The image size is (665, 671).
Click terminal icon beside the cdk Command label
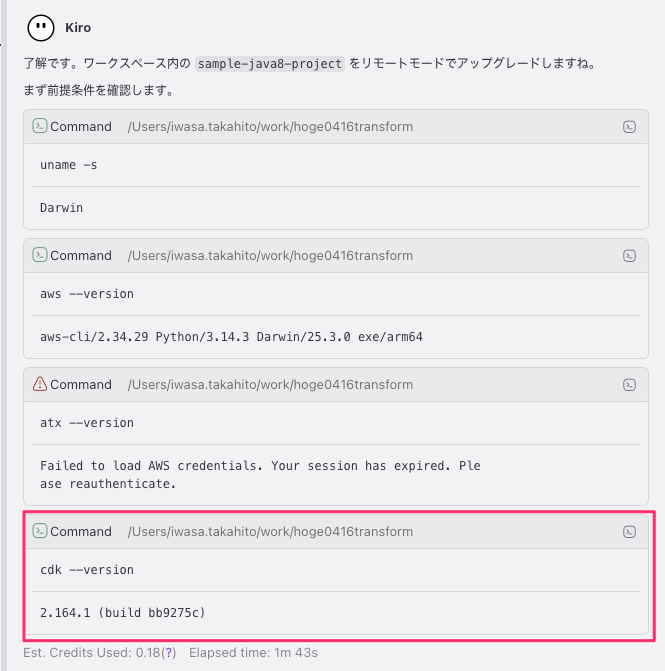pos(40,531)
